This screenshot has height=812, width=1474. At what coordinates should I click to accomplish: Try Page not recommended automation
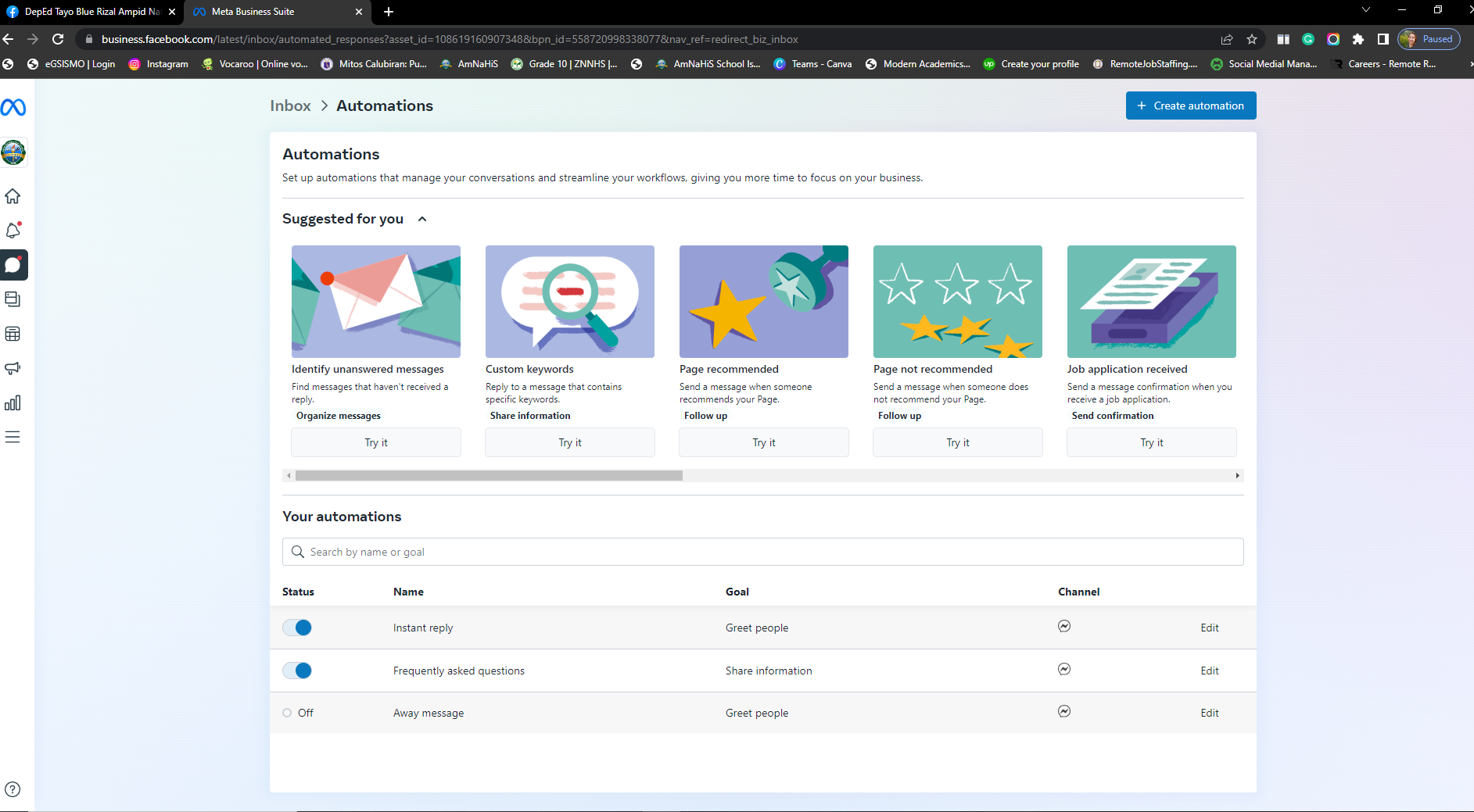click(x=958, y=442)
